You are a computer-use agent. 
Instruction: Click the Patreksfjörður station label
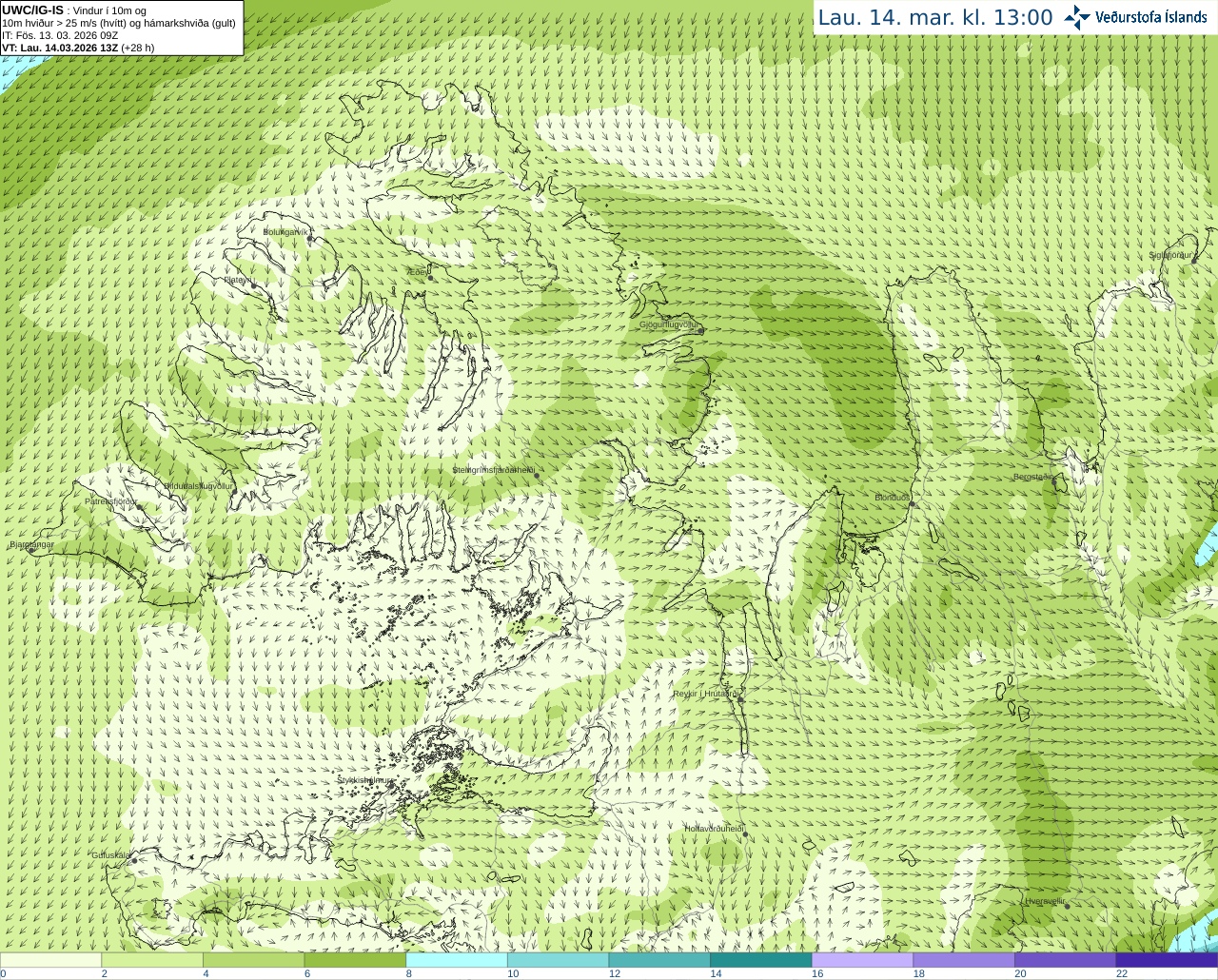tap(110, 501)
